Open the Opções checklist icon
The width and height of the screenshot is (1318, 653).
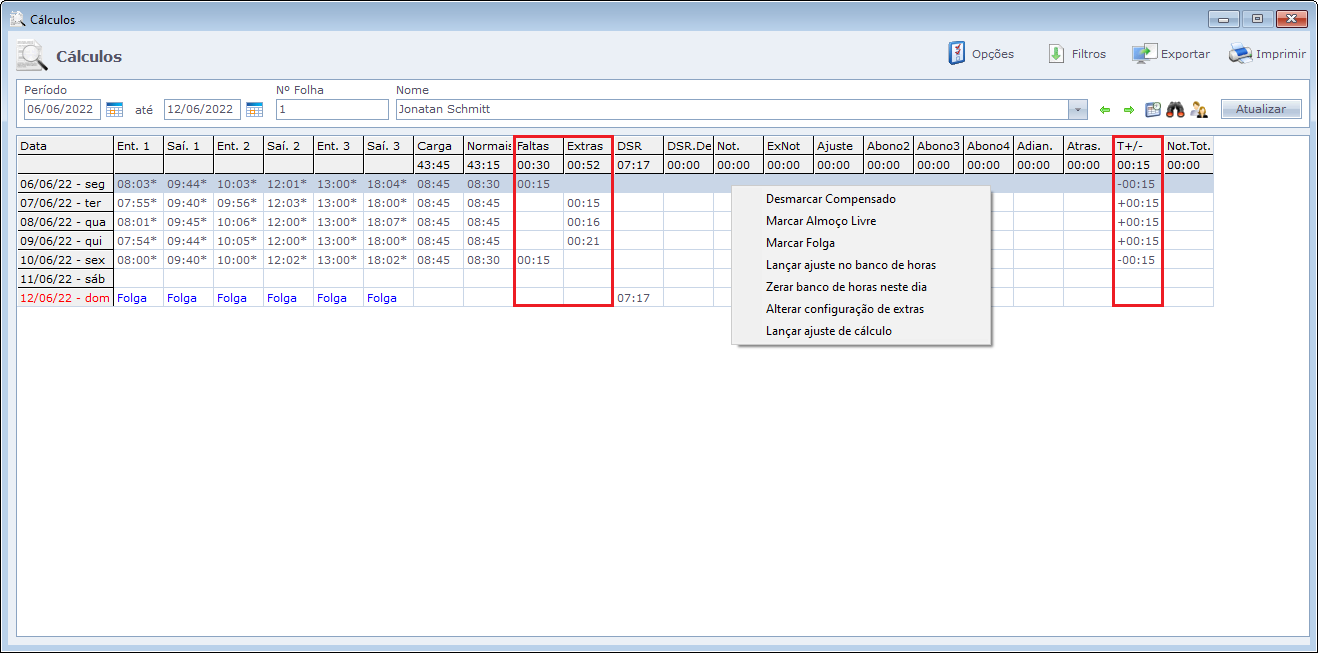[957, 54]
